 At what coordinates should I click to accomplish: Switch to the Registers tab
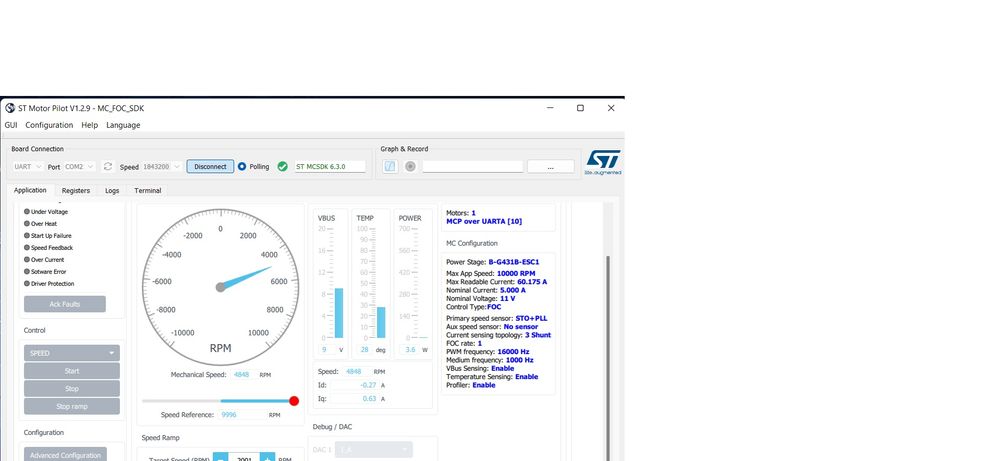click(76, 190)
